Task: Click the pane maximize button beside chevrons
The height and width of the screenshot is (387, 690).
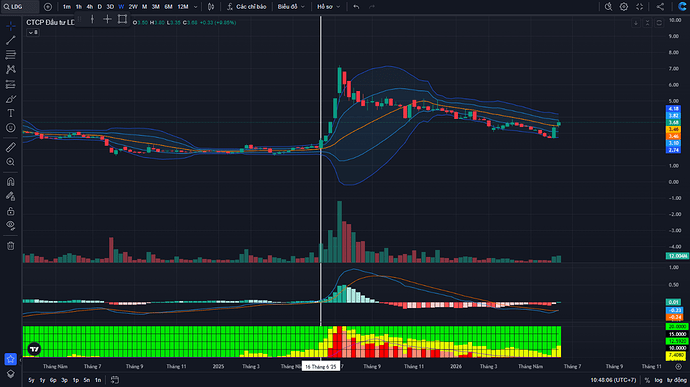Action: click(659, 23)
